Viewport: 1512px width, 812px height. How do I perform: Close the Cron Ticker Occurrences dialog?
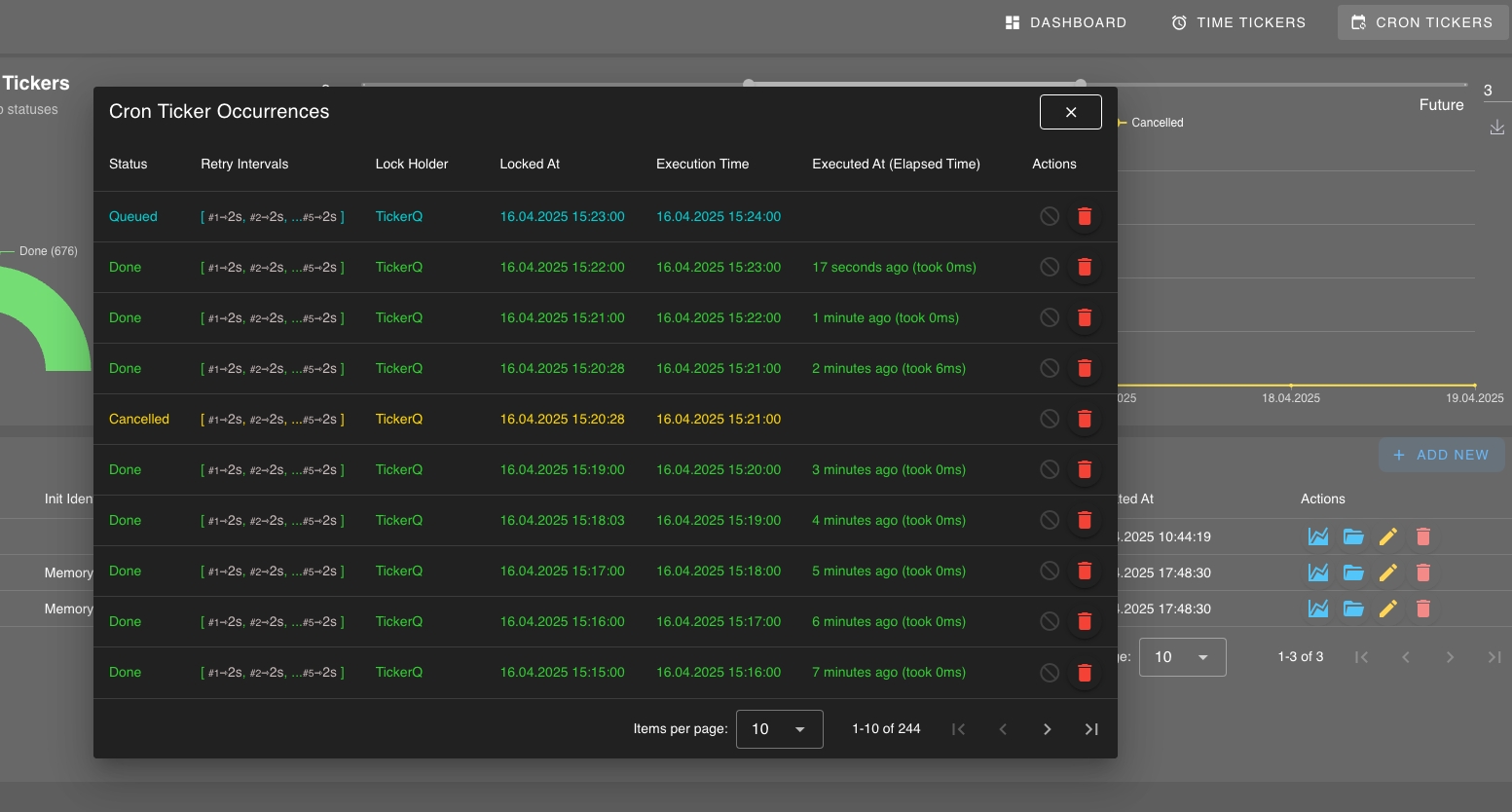[1071, 112]
